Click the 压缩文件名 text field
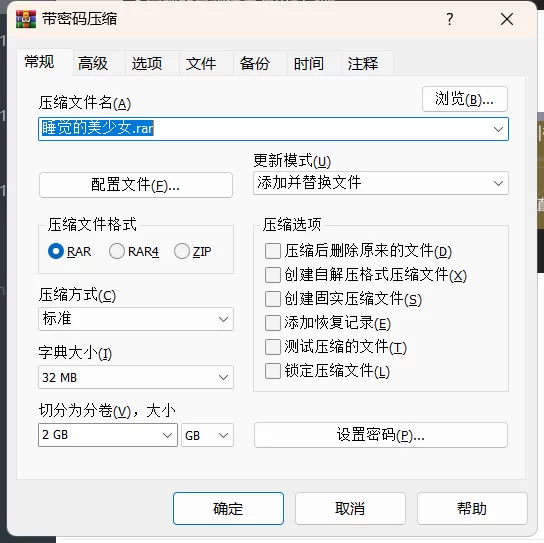The image size is (544, 543). 273,129
